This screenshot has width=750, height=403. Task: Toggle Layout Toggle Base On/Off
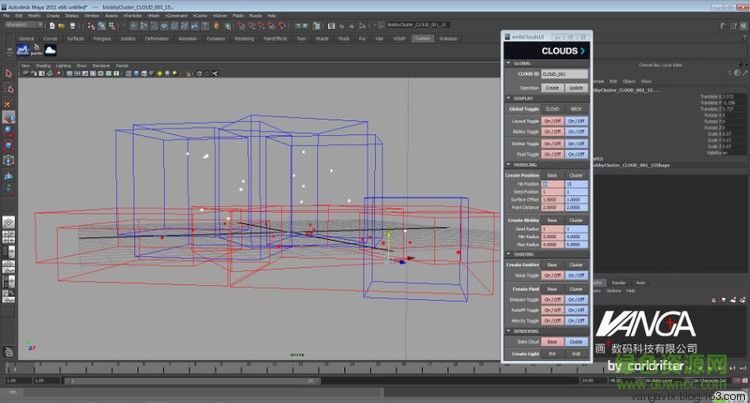pos(552,120)
